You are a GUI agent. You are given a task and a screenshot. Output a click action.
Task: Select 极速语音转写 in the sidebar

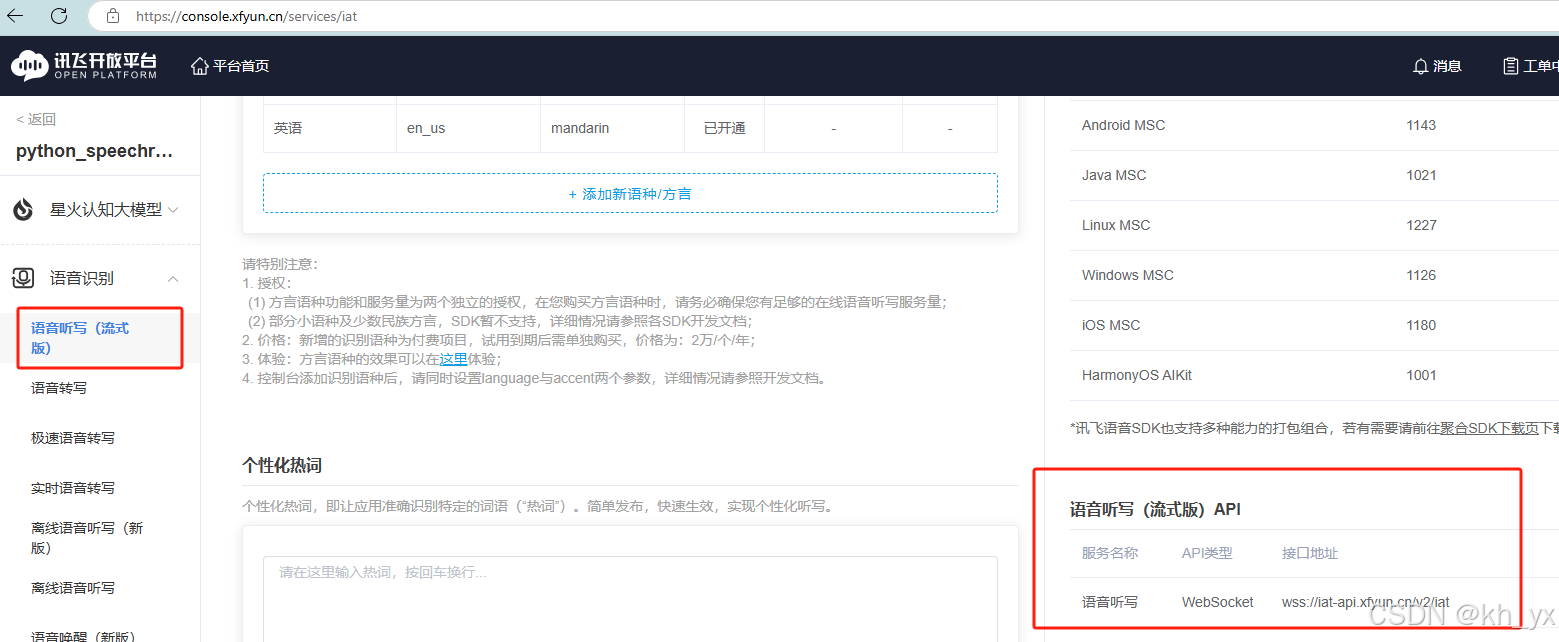tap(73, 438)
